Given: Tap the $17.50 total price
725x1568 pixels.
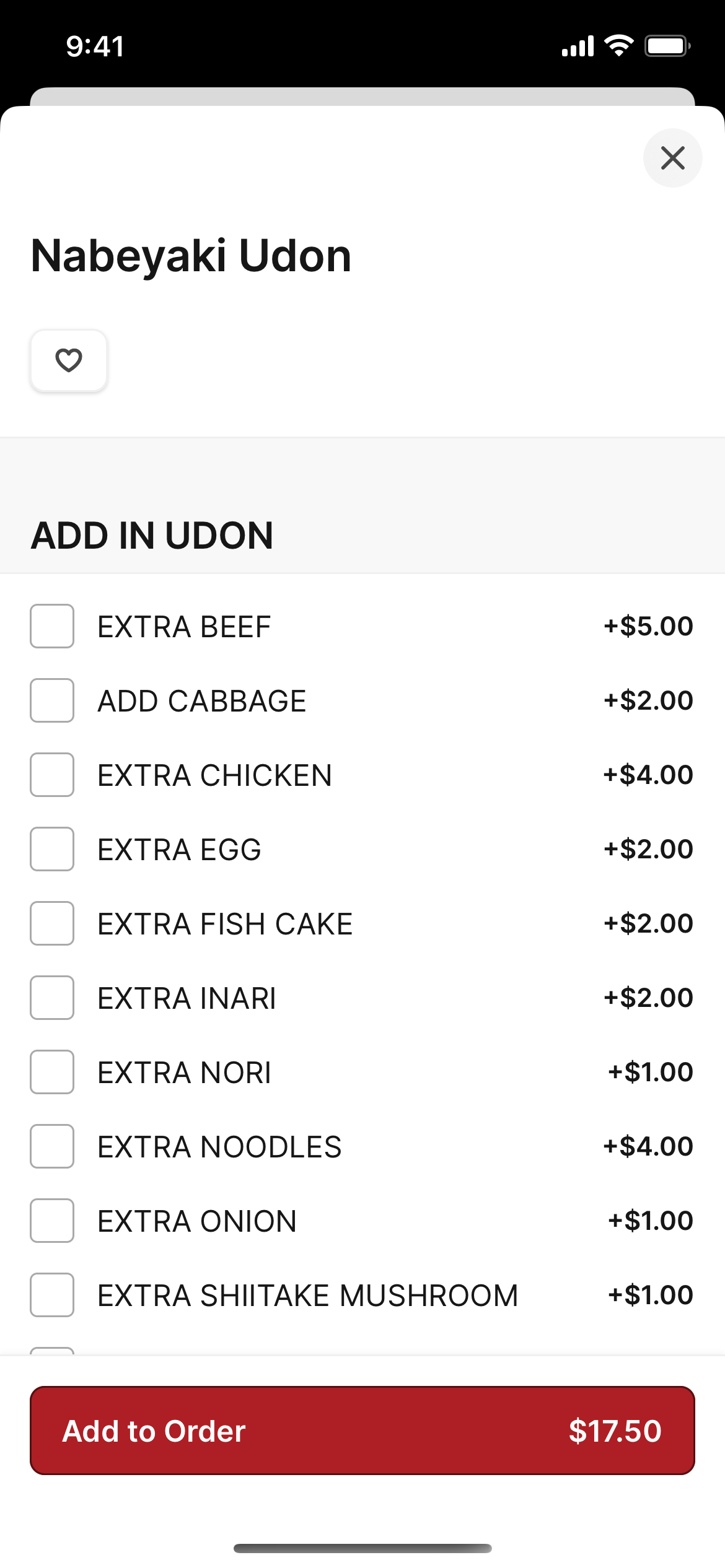Looking at the screenshot, I should pos(615,1431).
